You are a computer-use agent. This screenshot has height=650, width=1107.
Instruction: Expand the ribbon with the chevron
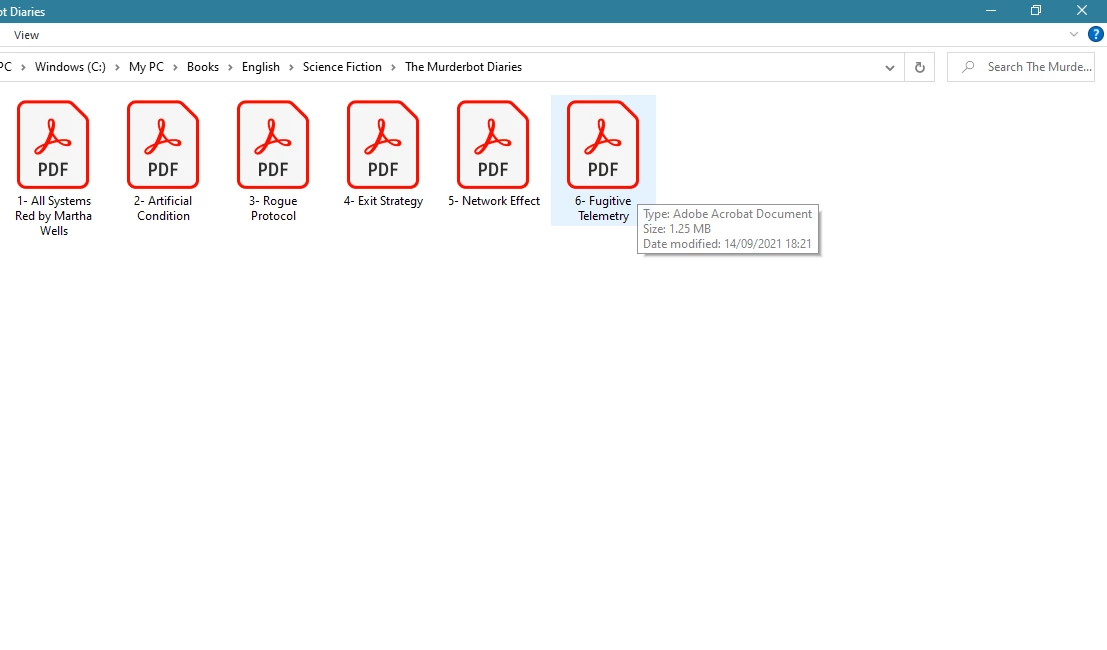(1074, 34)
